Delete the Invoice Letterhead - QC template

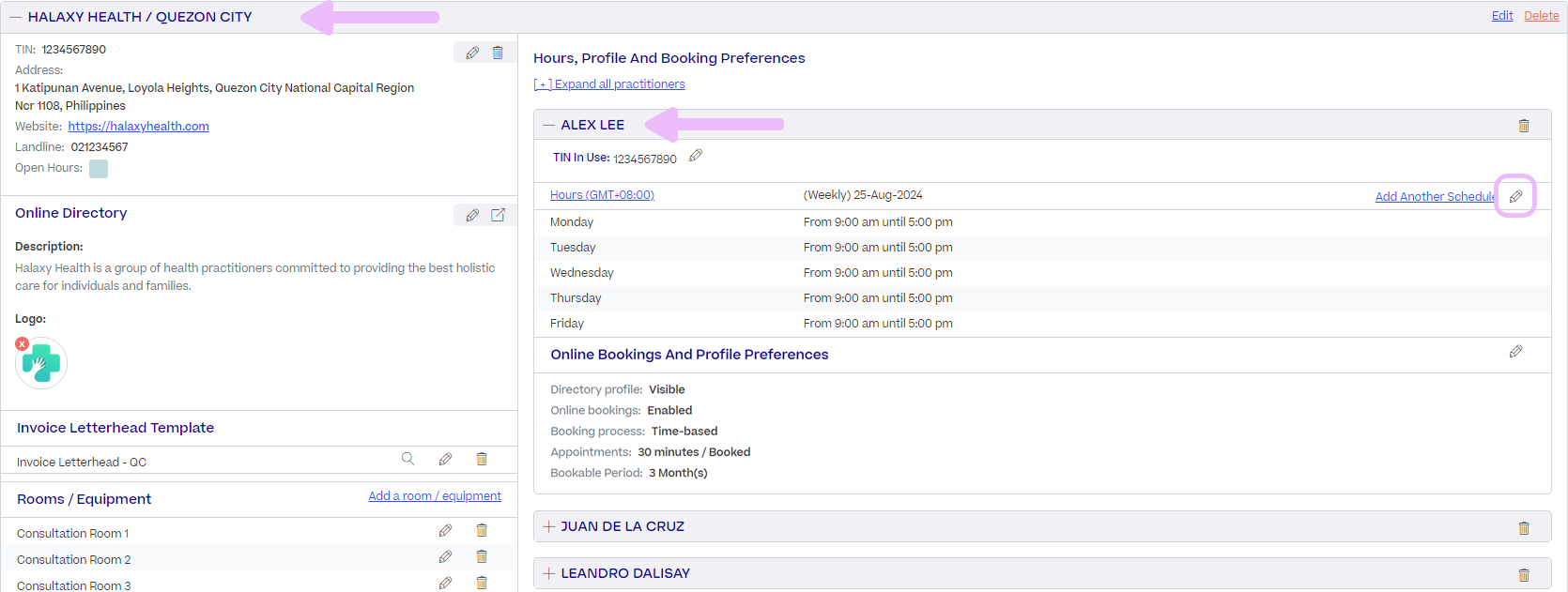click(482, 459)
